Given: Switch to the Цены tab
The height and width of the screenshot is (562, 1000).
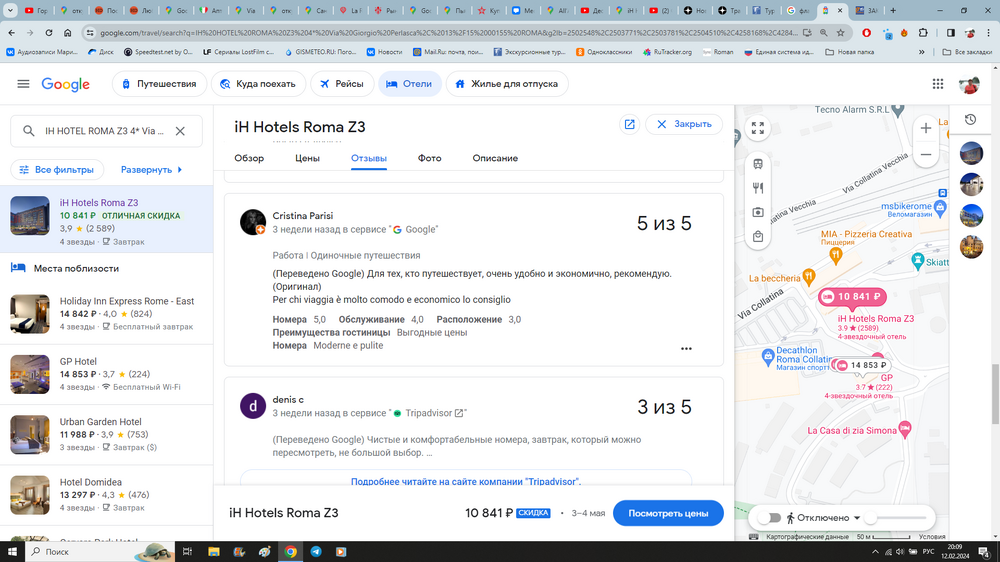Looking at the screenshot, I should pyautogui.click(x=307, y=158).
